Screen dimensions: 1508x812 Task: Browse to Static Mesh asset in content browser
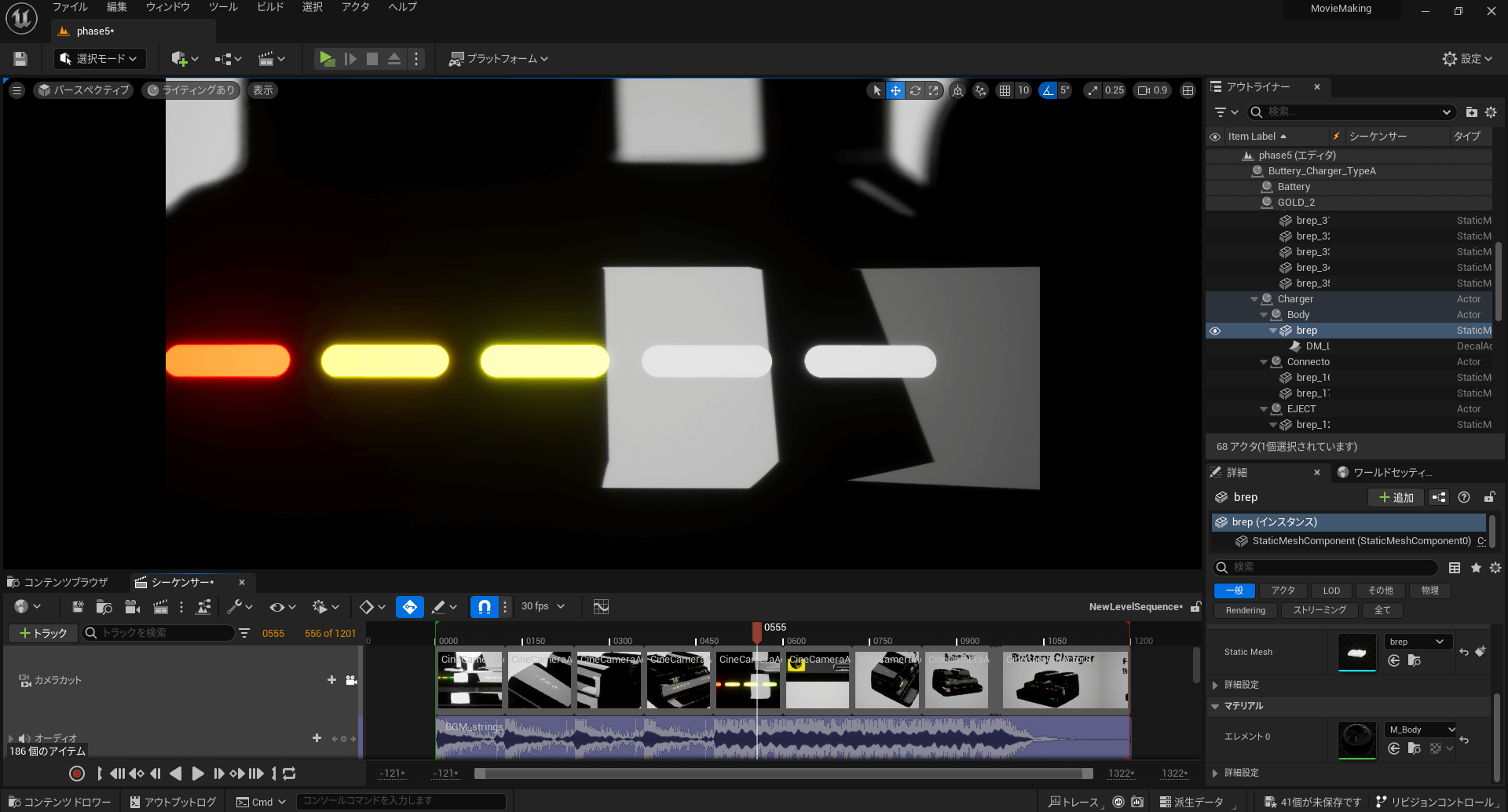coord(1415,660)
